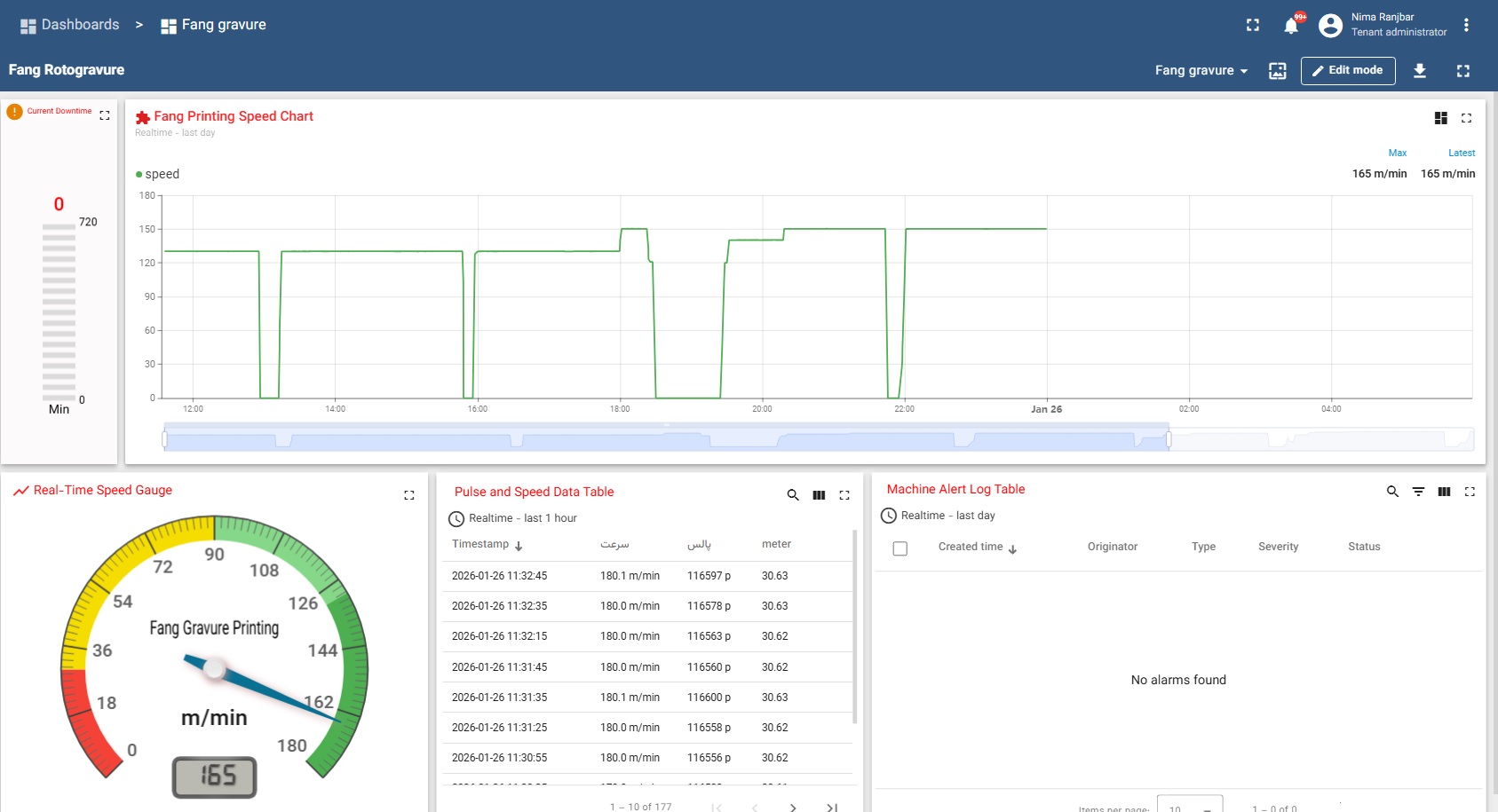1498x812 pixels.
Task: Expand Speed Chart widget to fullscreen
Action: click(x=1466, y=118)
